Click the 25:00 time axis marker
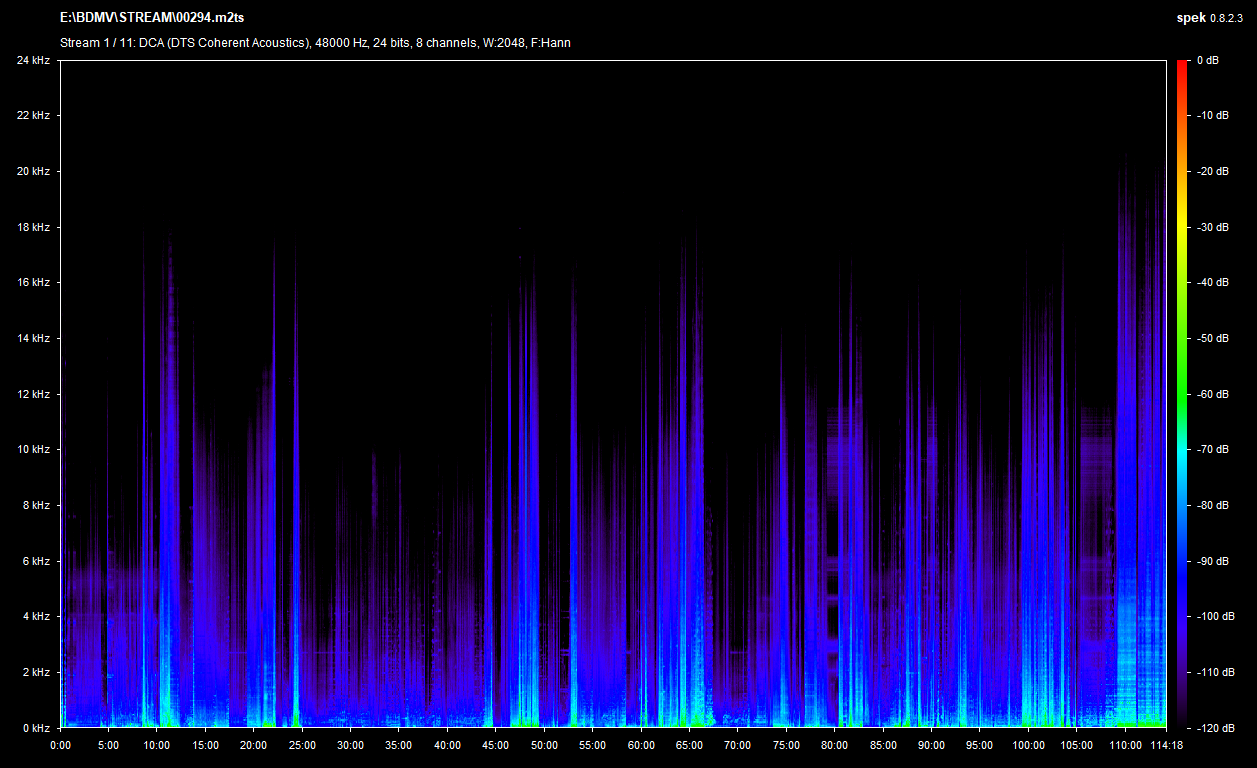 click(302, 745)
